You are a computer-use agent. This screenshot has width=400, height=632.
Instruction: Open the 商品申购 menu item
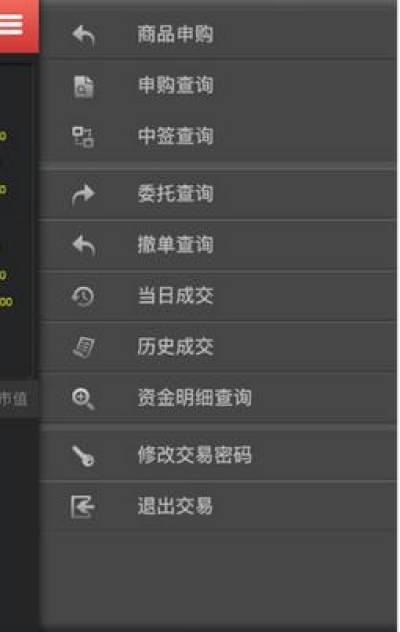219,34
